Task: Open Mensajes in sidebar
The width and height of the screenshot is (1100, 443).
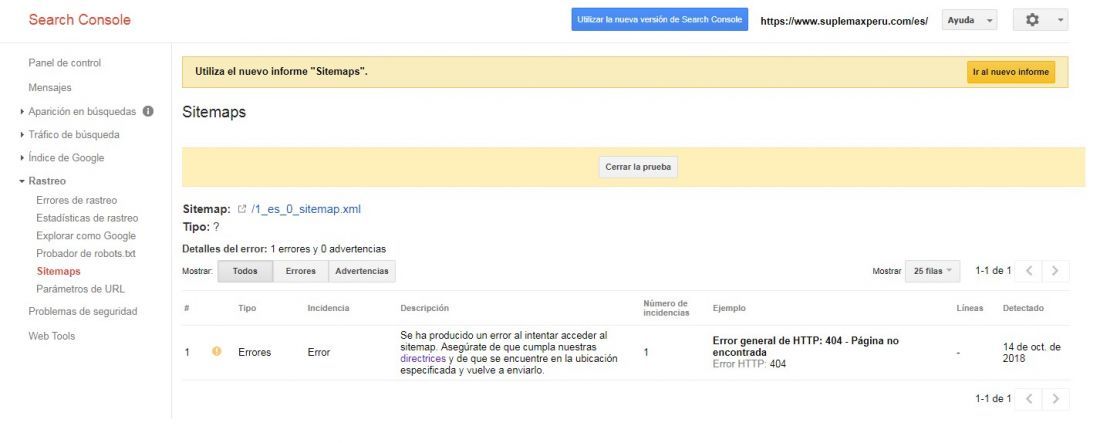Action: (50, 88)
